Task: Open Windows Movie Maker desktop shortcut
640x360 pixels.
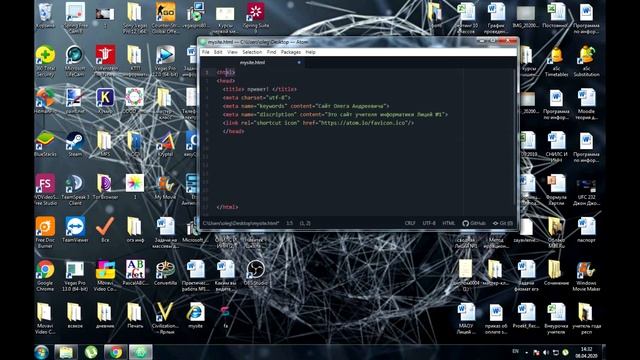Action: click(586, 276)
